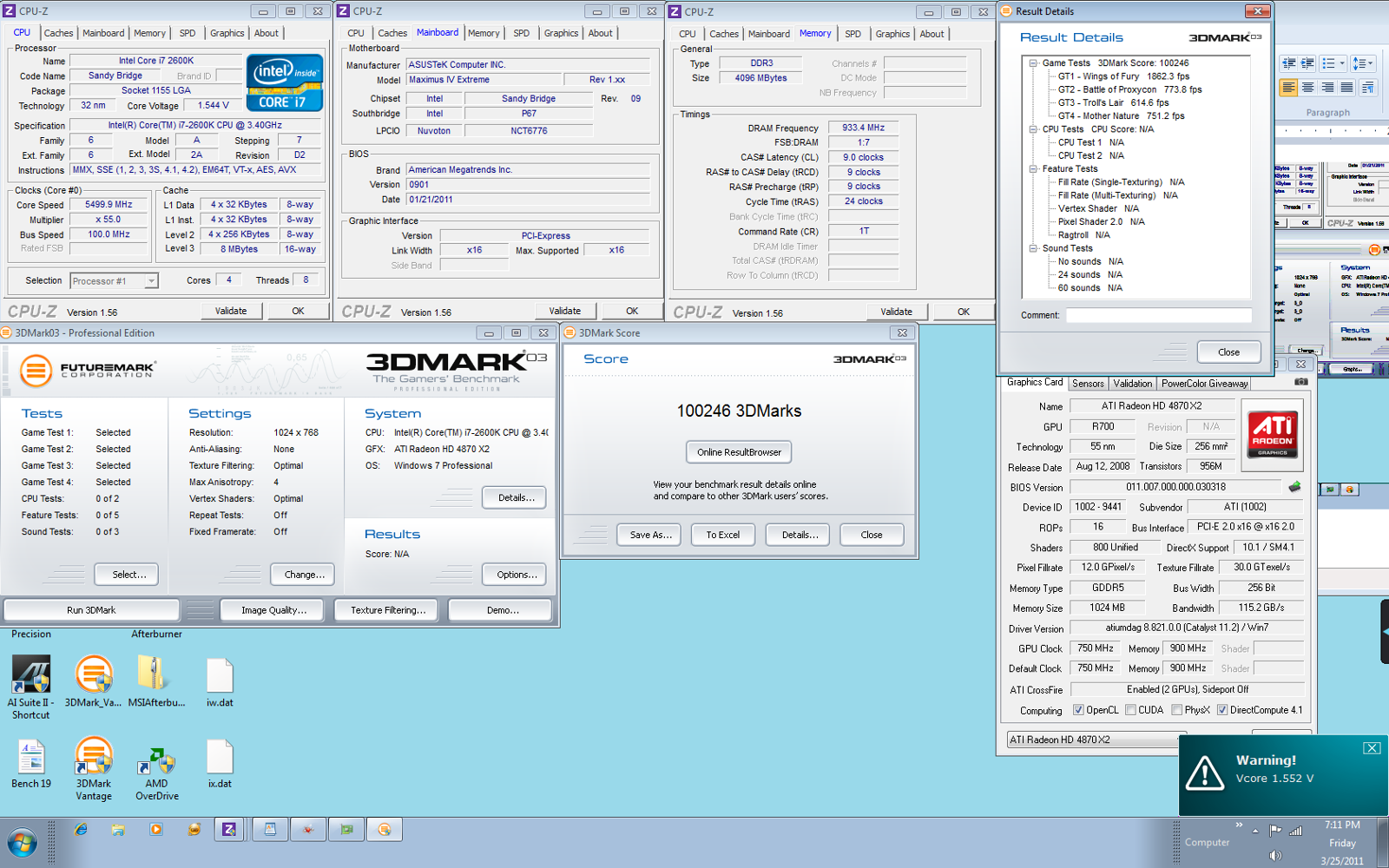1389x868 pixels.
Task: Click To Excel button
Action: pyautogui.click(x=723, y=535)
